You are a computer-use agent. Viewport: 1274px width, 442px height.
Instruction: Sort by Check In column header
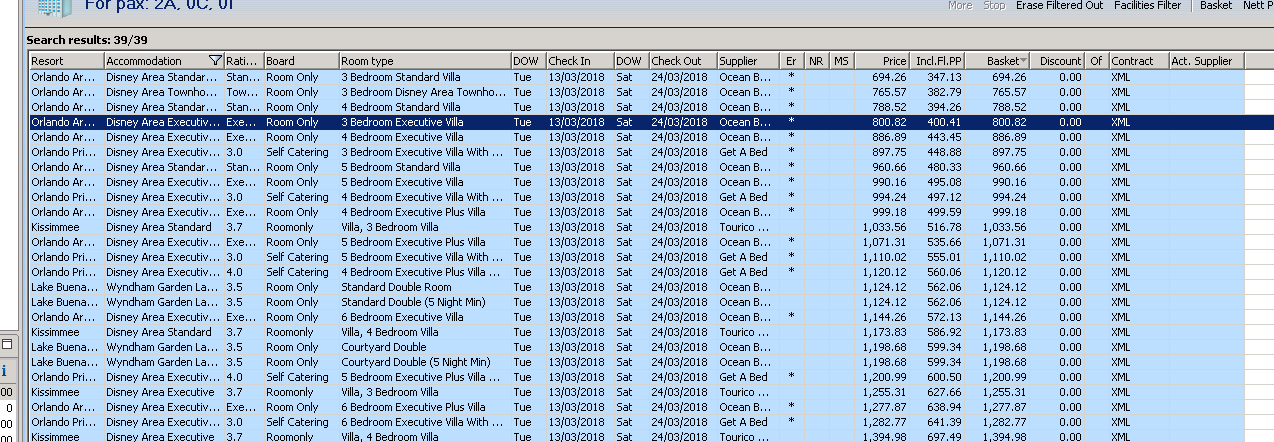coord(579,62)
